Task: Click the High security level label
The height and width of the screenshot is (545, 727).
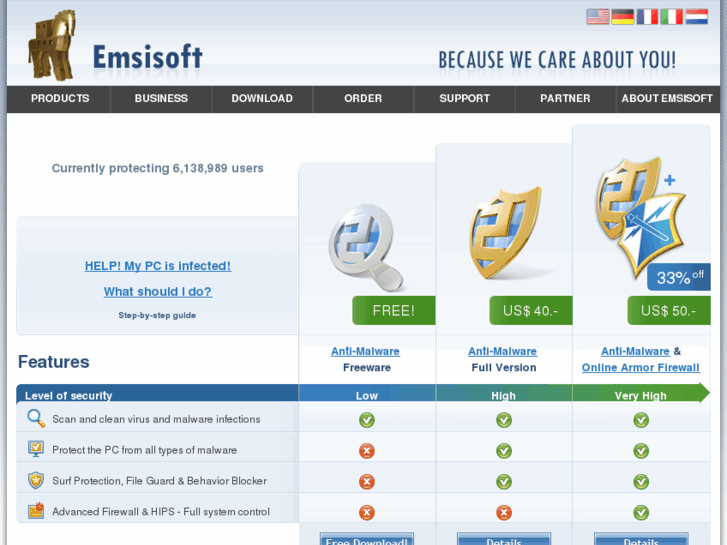Action: tap(504, 396)
